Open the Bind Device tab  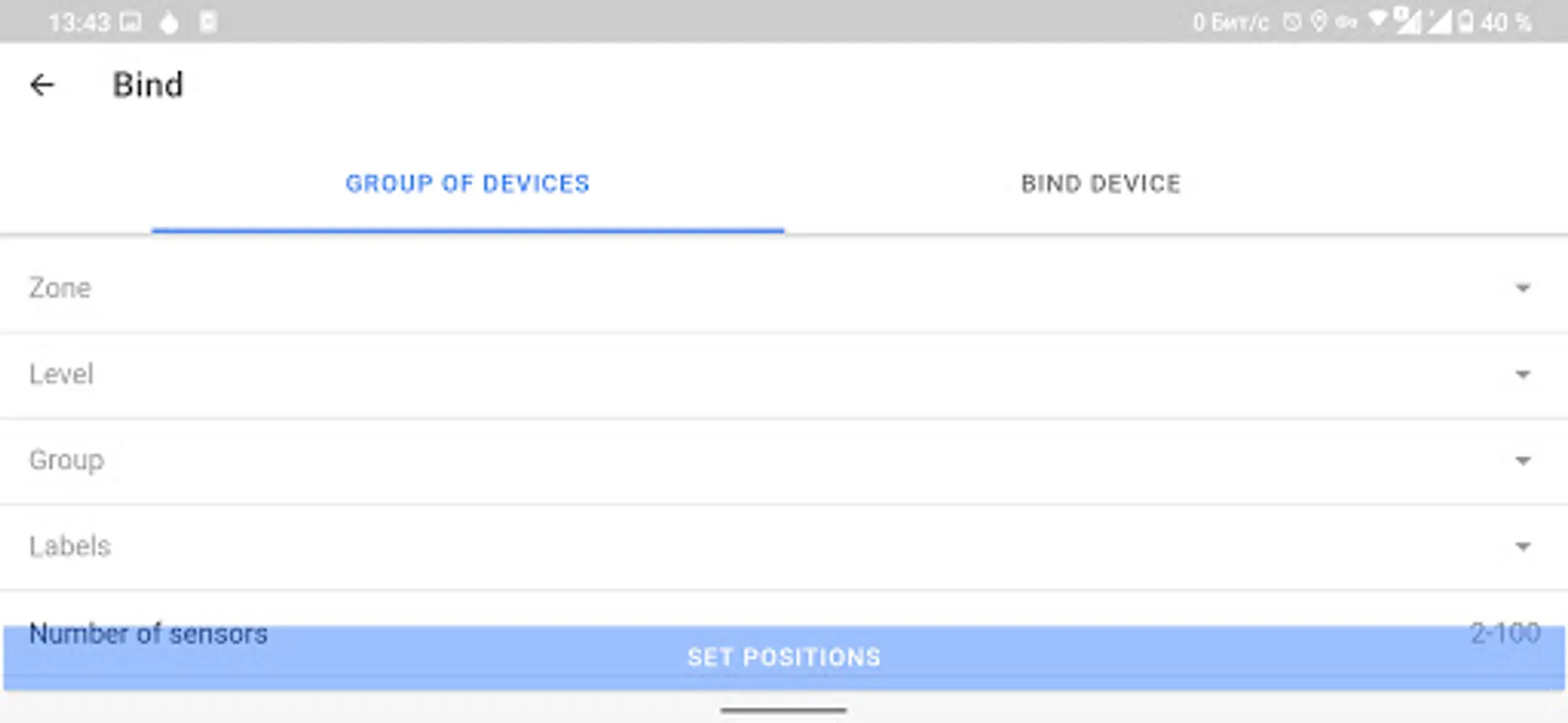1100,184
